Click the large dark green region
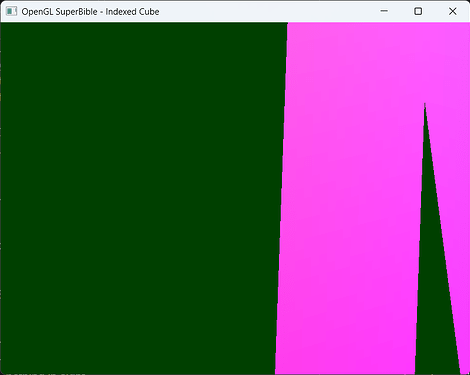This screenshot has width=470, height=375. click(140, 197)
